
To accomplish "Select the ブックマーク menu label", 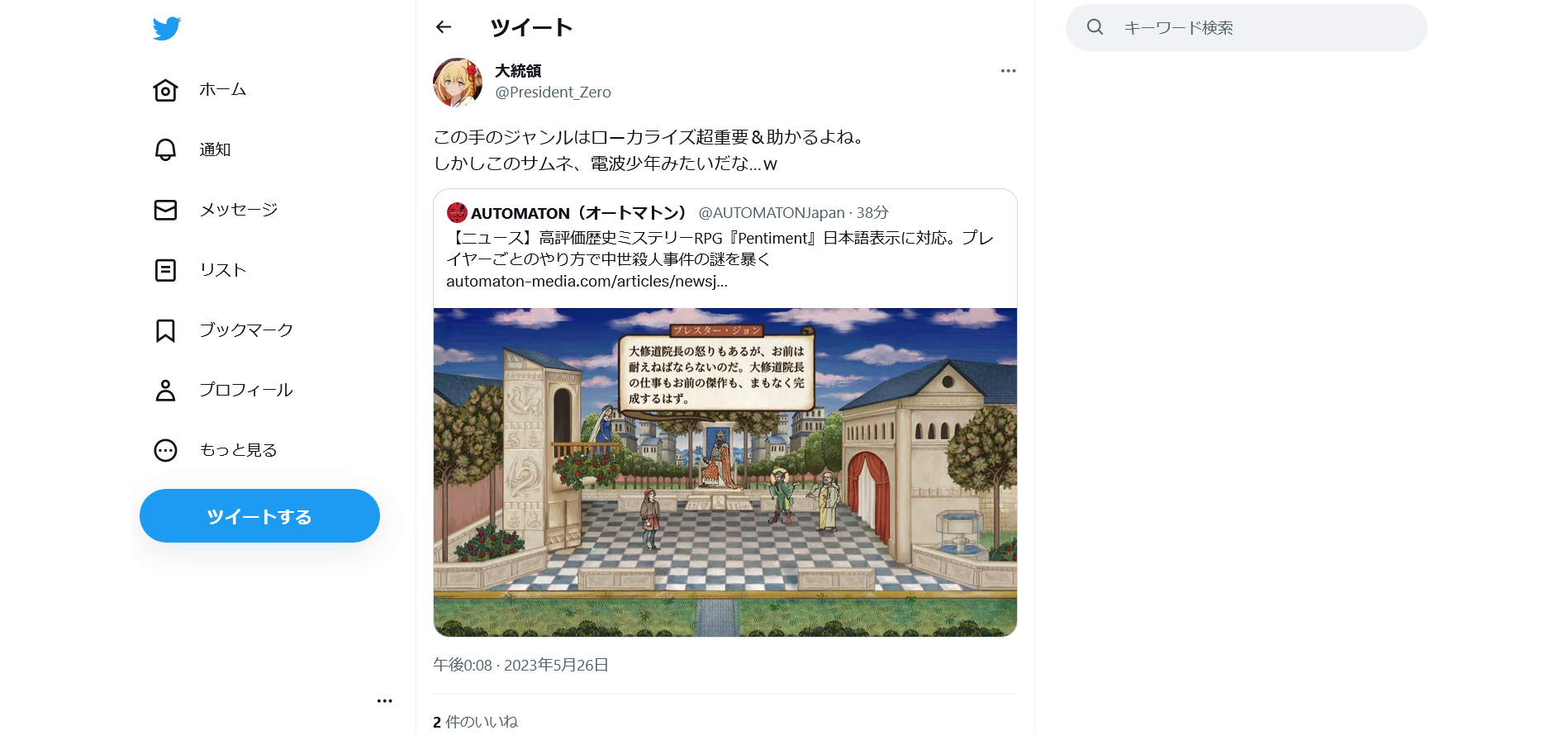I will (x=246, y=330).
